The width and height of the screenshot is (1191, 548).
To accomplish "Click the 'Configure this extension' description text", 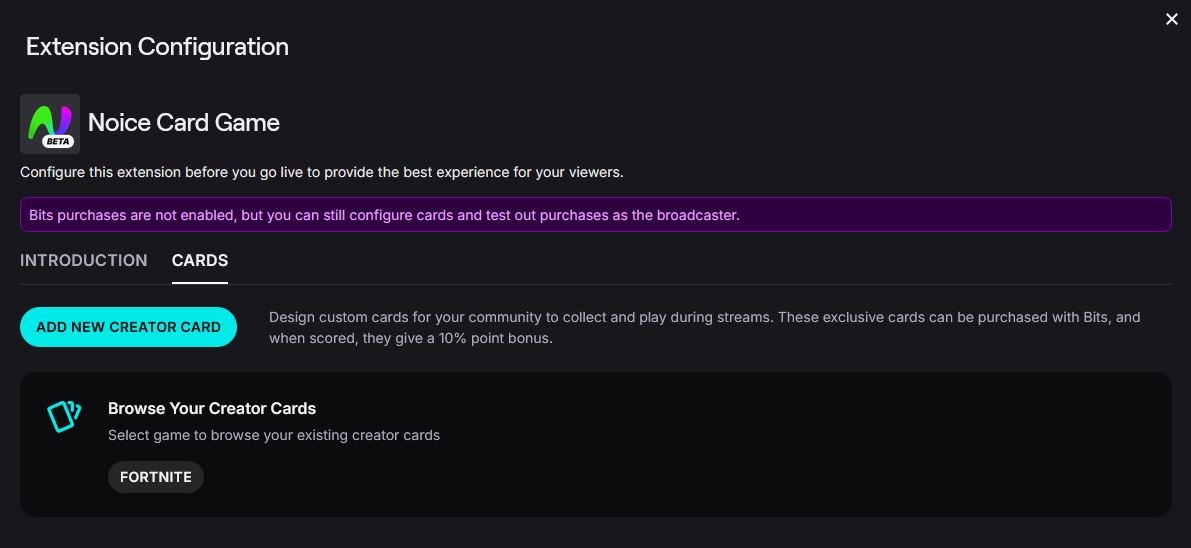I will tap(321, 172).
